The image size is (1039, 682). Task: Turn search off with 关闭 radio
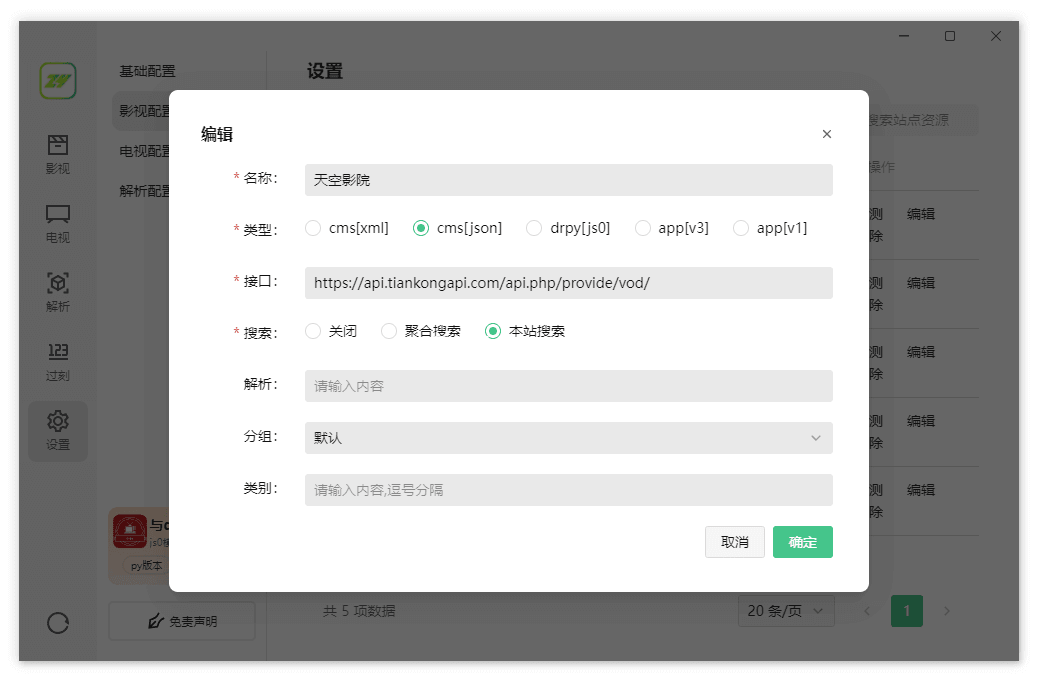point(314,331)
